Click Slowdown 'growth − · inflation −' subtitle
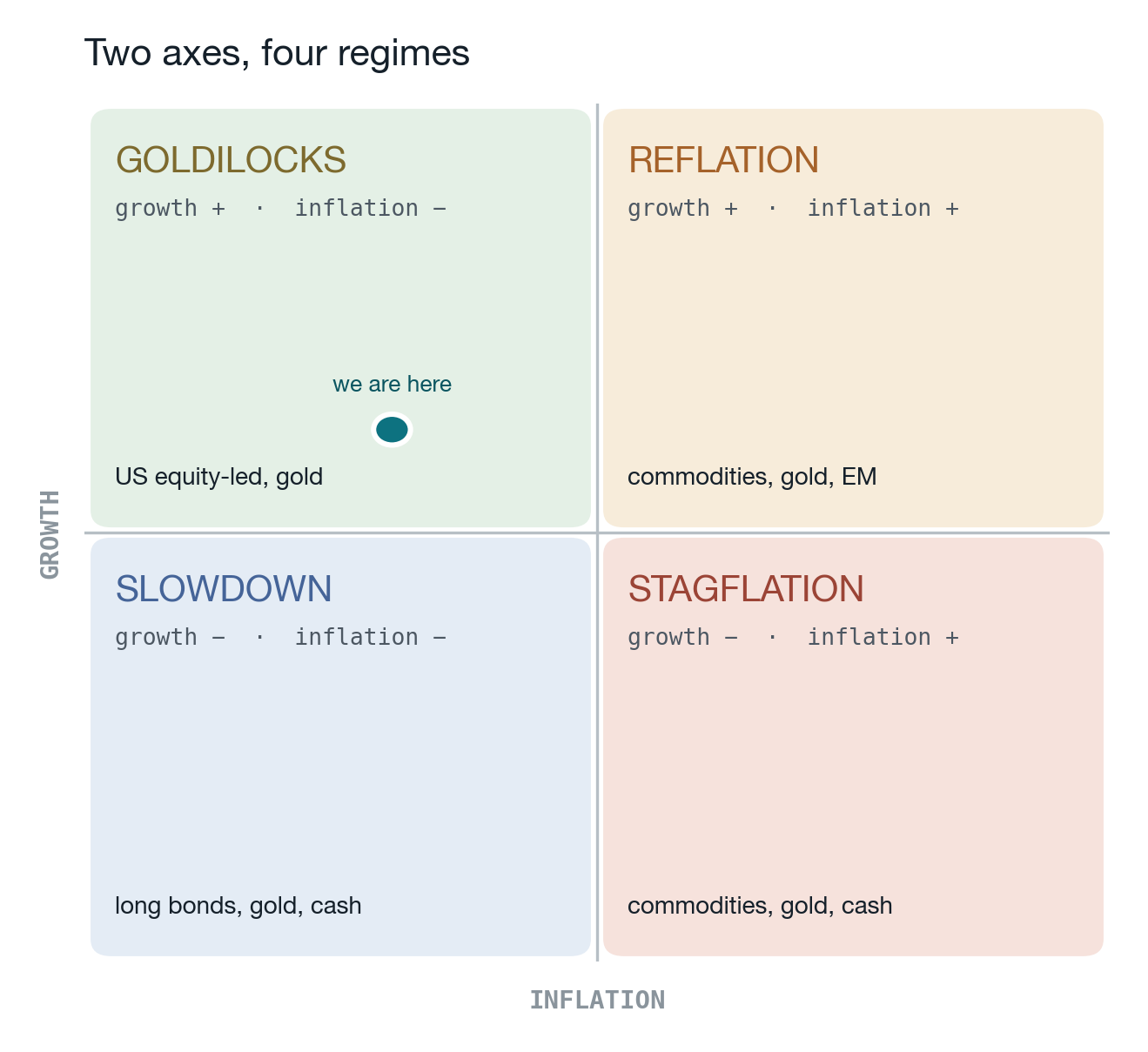1148x1052 pixels. [x=280, y=637]
